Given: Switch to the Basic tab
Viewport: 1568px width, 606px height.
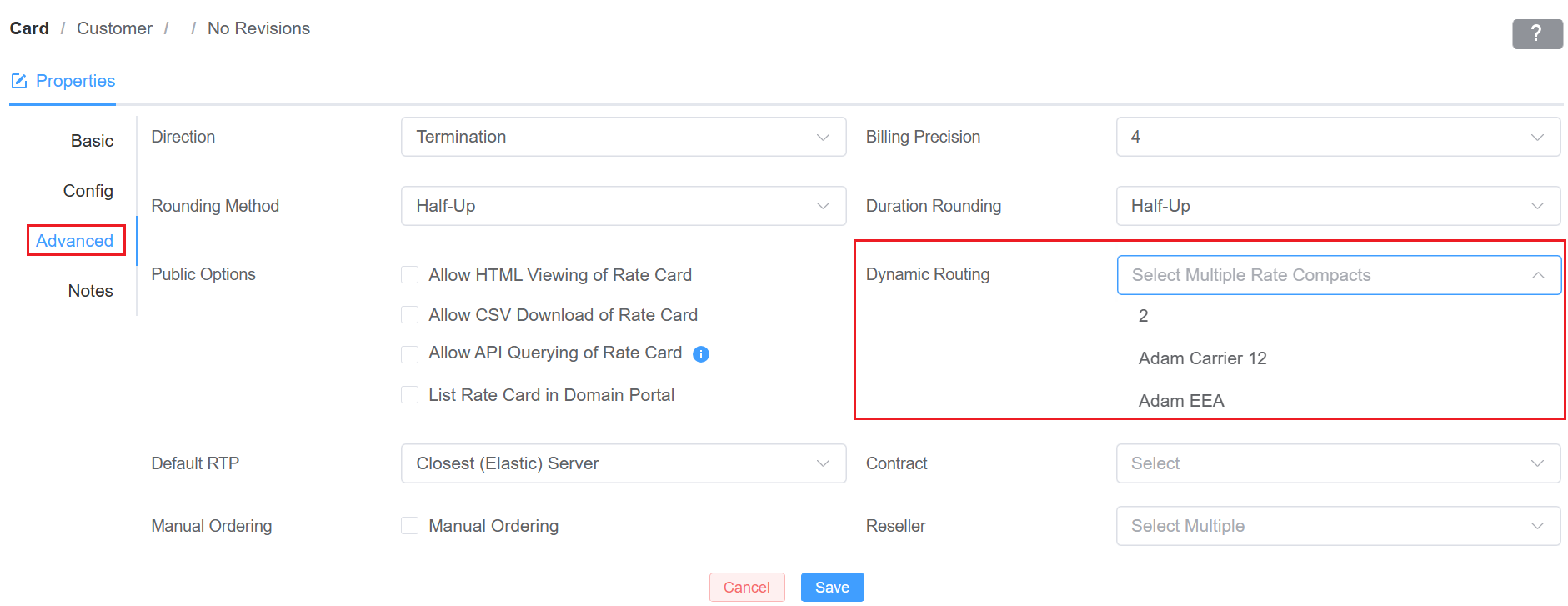Looking at the screenshot, I should (92, 141).
